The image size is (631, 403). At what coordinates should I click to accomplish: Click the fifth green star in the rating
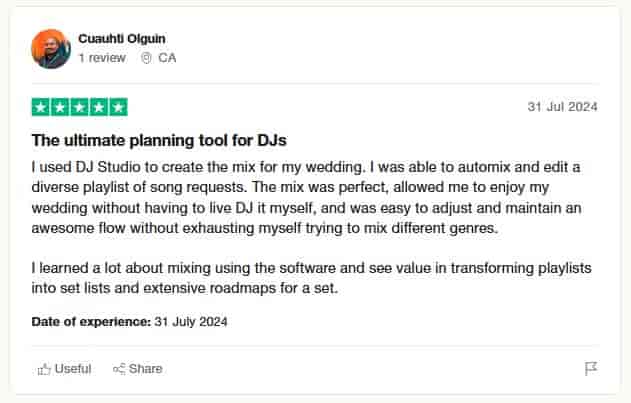pos(118,107)
